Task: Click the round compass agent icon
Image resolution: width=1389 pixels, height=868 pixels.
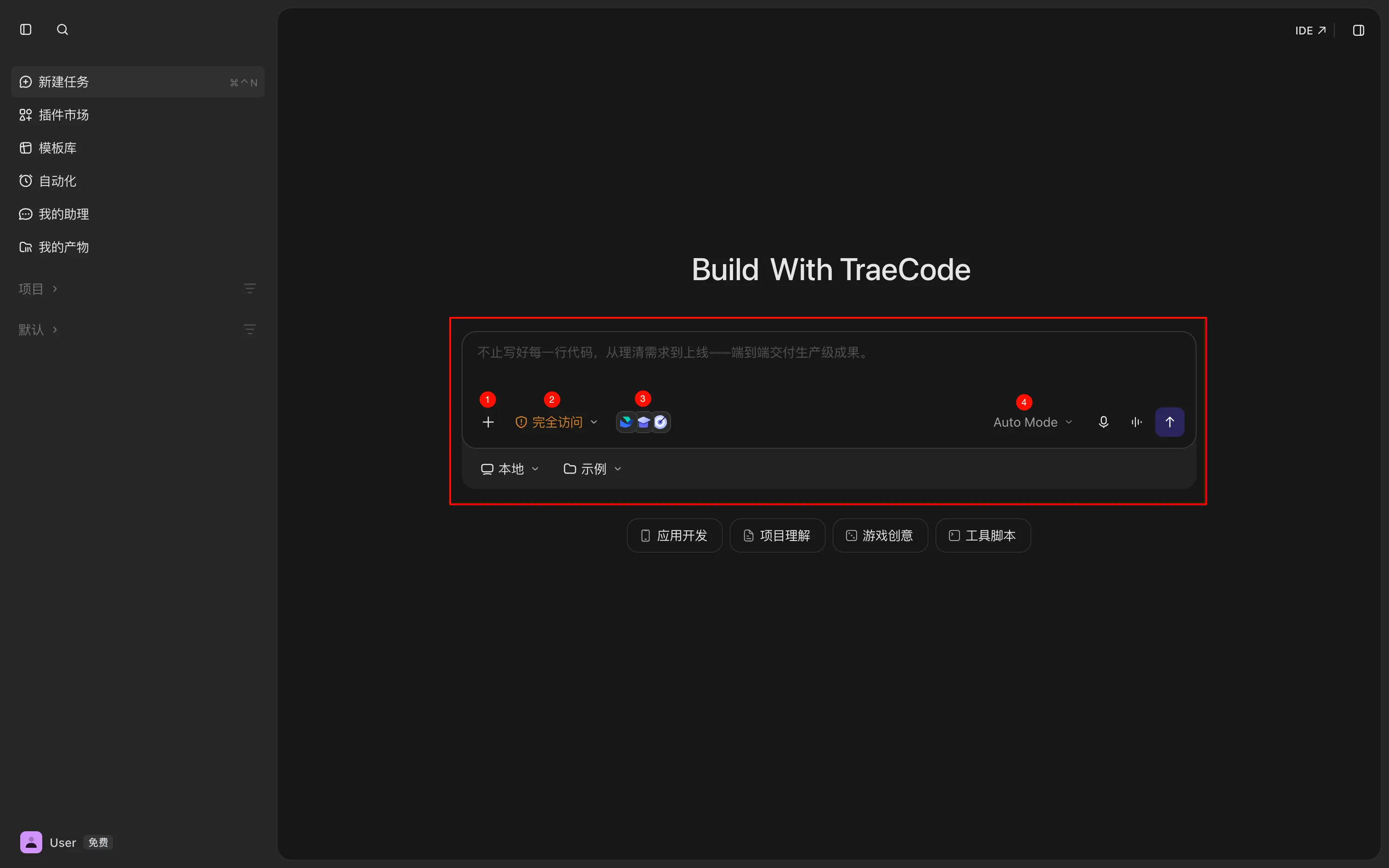Action: (661, 423)
